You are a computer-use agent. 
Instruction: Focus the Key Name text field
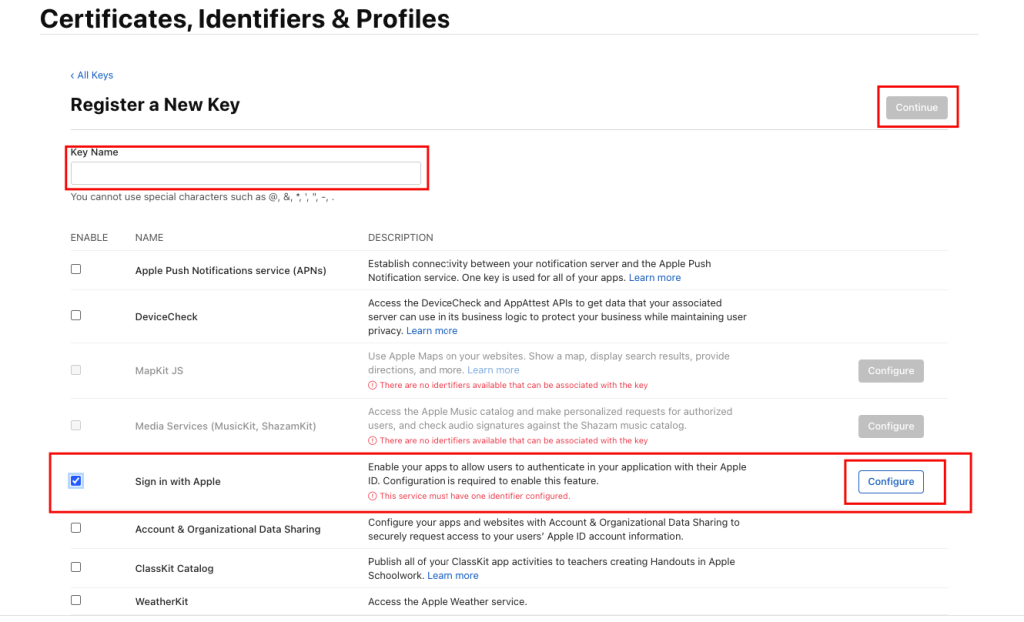[x=246, y=173]
